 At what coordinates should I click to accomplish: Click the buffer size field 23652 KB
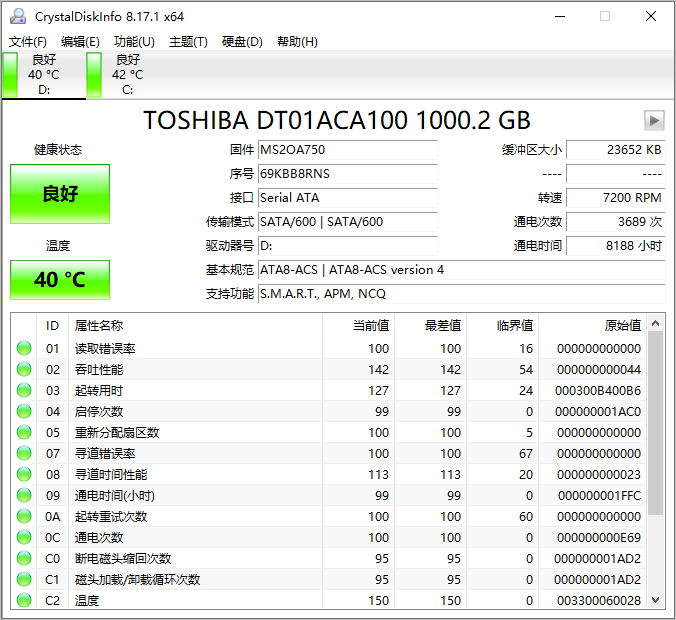pyautogui.click(x=616, y=150)
